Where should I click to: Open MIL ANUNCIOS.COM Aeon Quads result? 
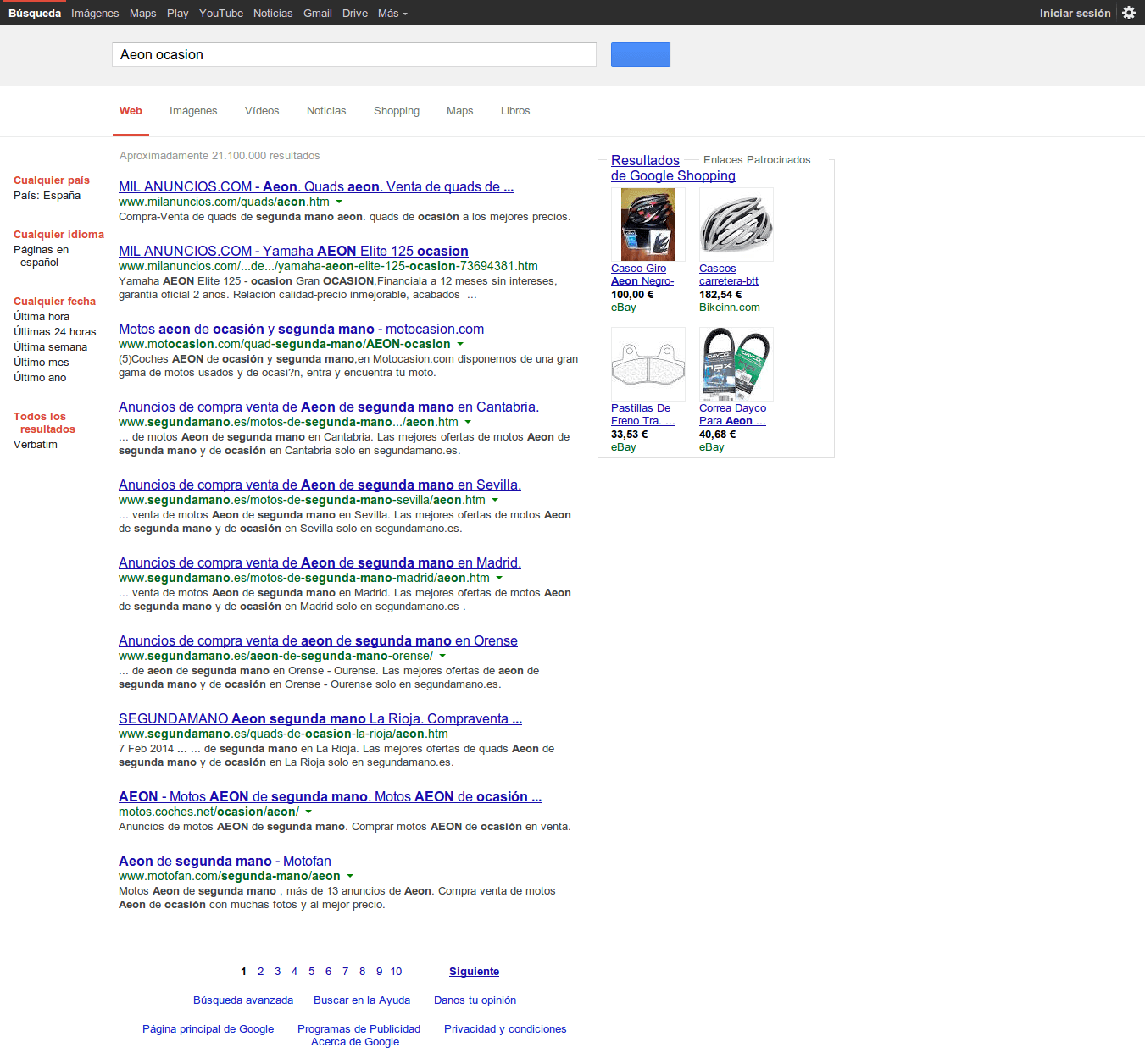pyautogui.click(x=316, y=186)
